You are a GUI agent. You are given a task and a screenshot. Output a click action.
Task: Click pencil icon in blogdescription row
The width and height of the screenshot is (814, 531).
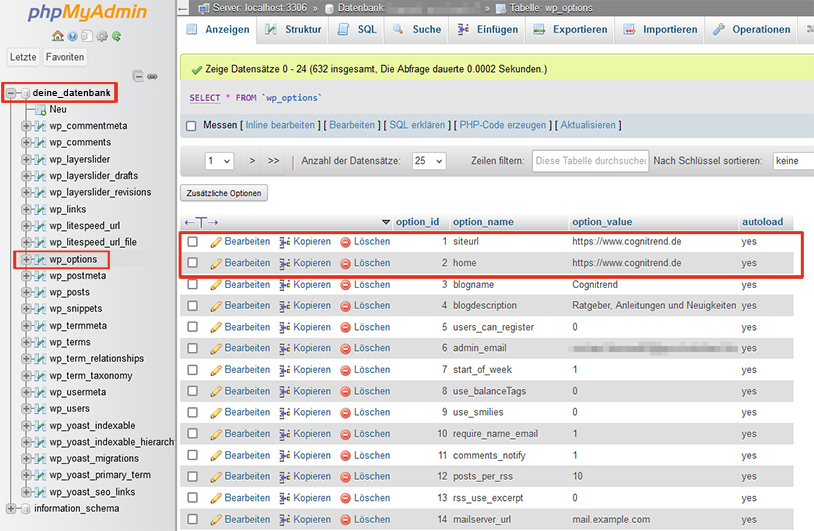[x=216, y=306]
